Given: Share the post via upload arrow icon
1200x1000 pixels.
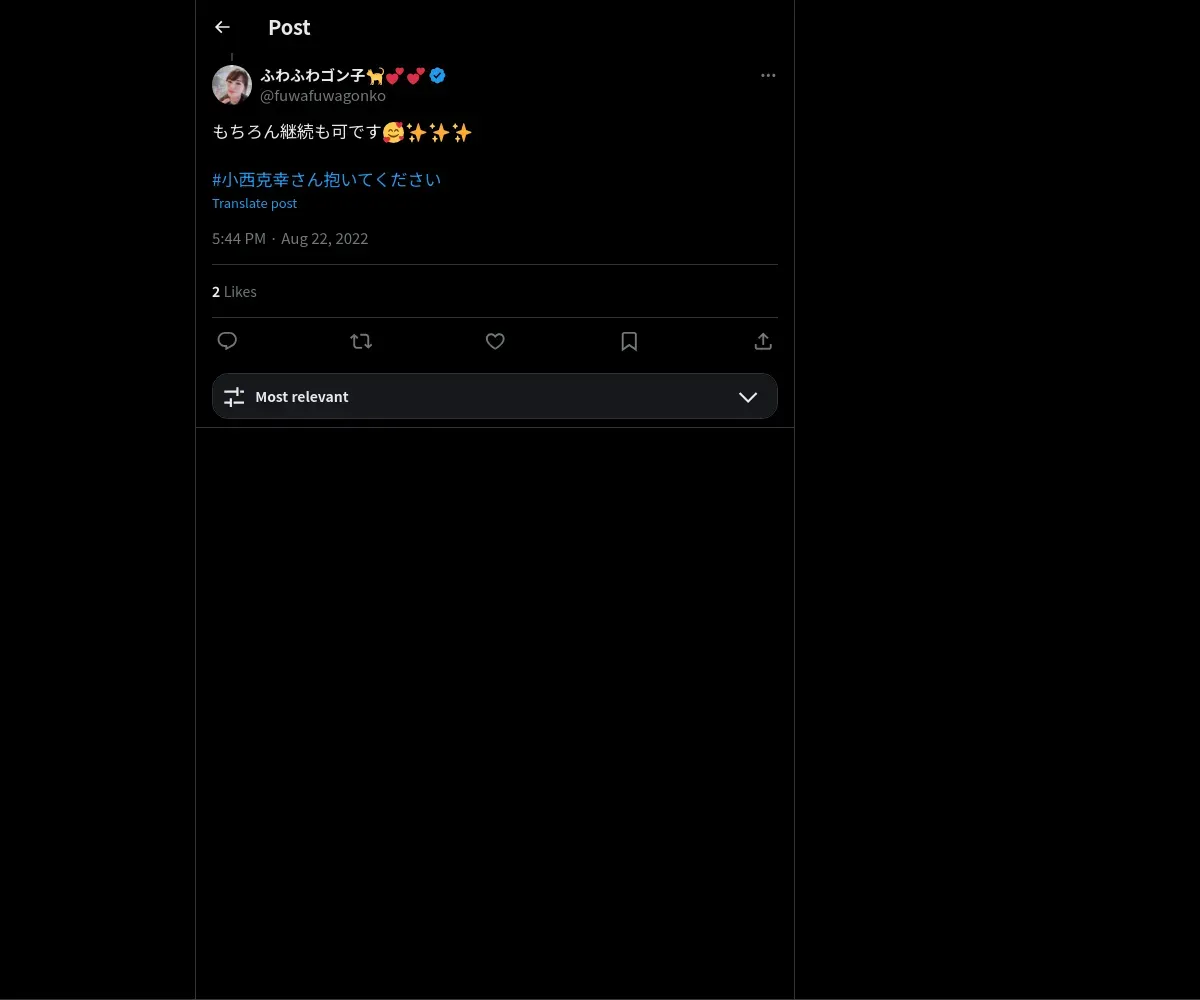Looking at the screenshot, I should click(x=763, y=341).
